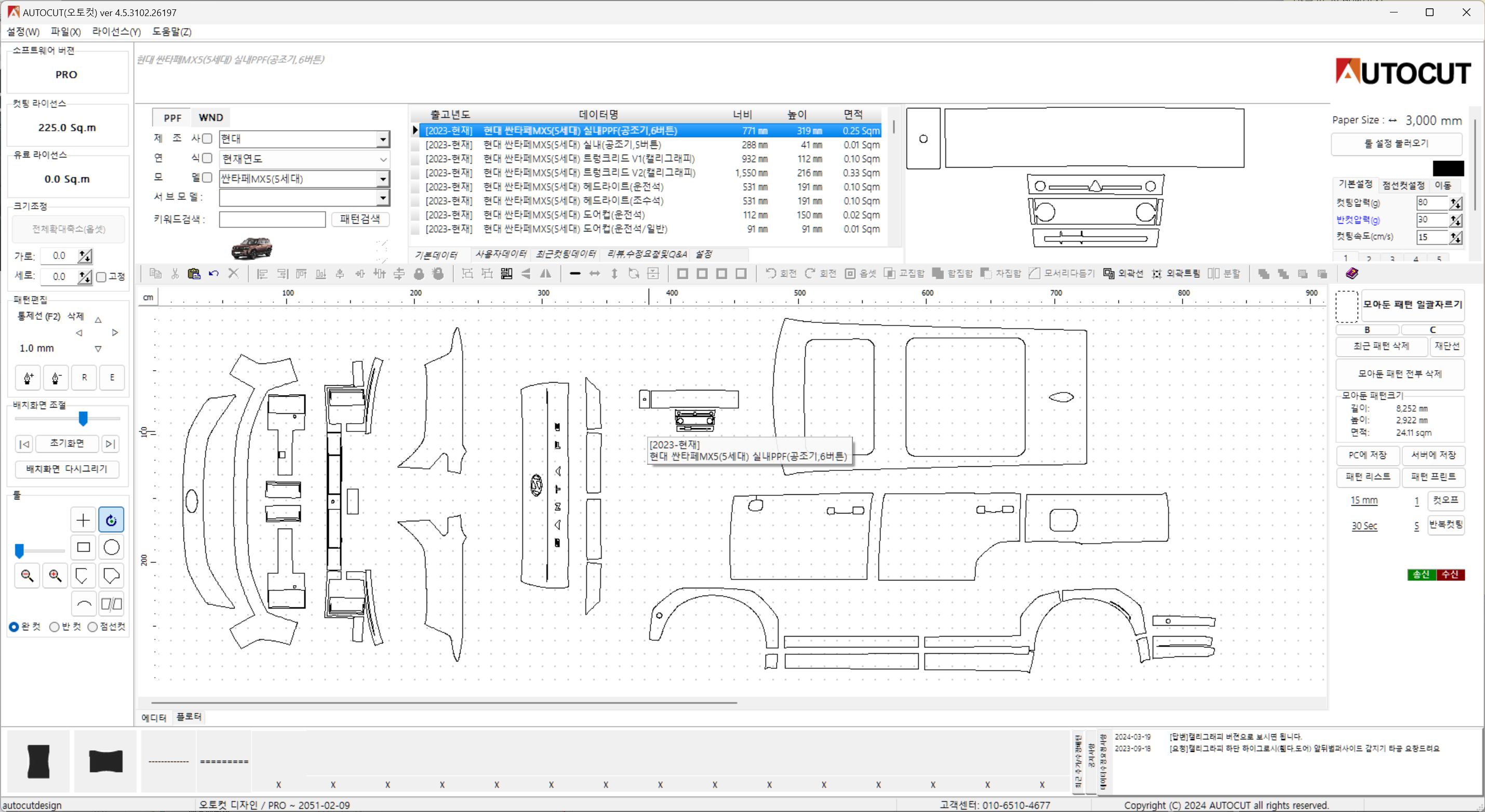The height and width of the screenshot is (812, 1485).
Task: Open the 파일(X) menu
Action: point(66,32)
